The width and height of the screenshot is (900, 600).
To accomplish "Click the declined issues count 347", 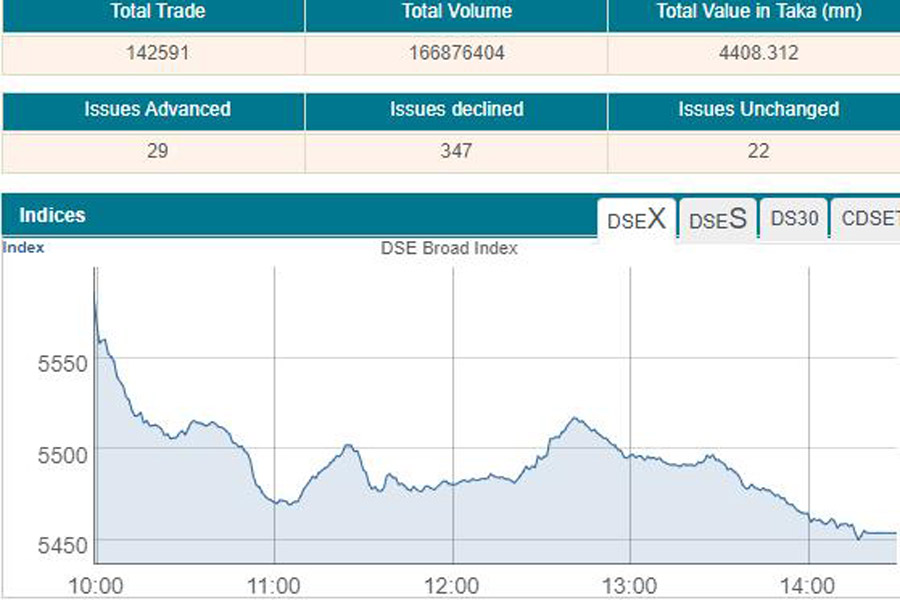I will tap(456, 151).
